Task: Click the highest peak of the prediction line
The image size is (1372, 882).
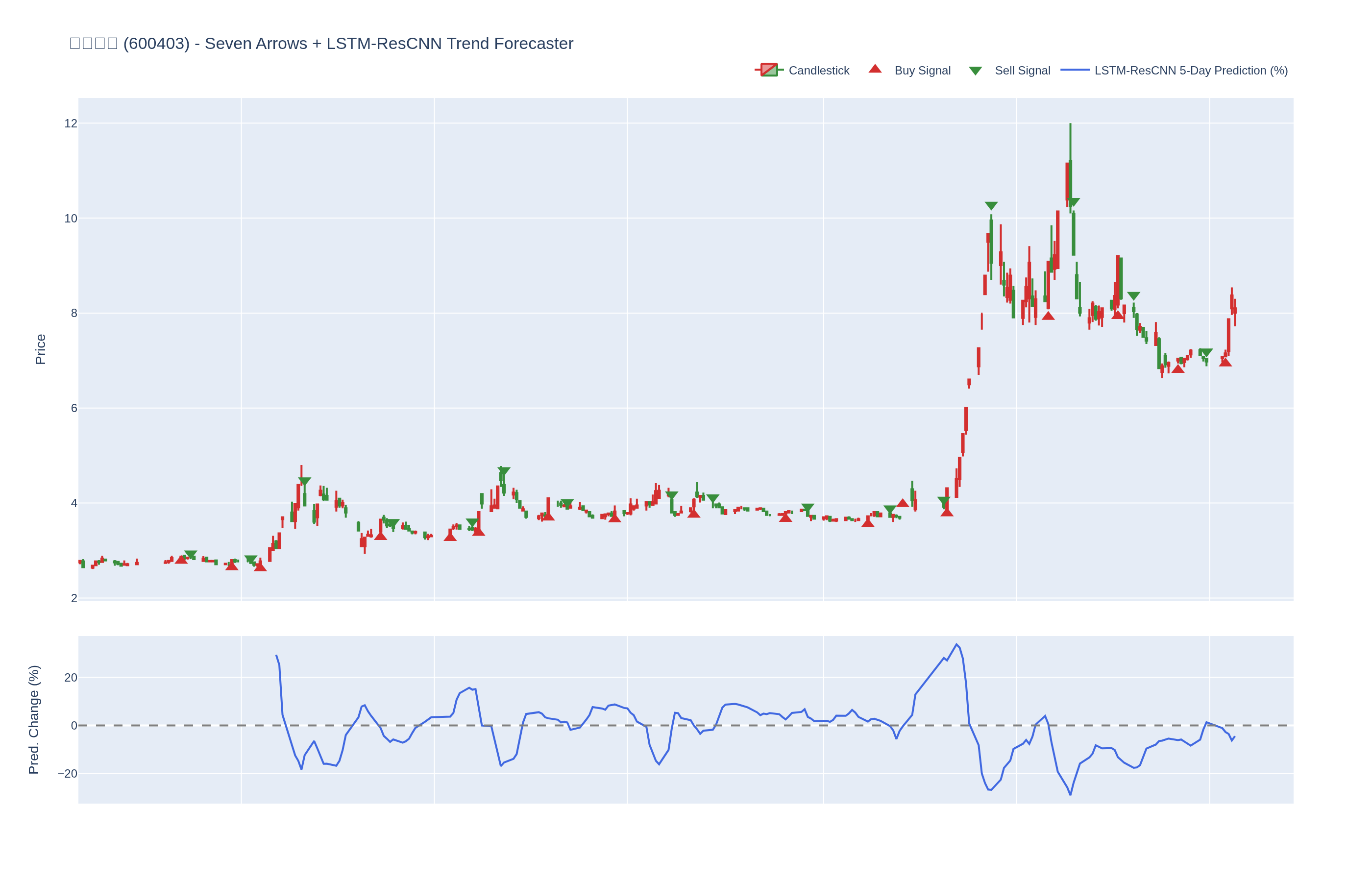Action: tap(956, 644)
